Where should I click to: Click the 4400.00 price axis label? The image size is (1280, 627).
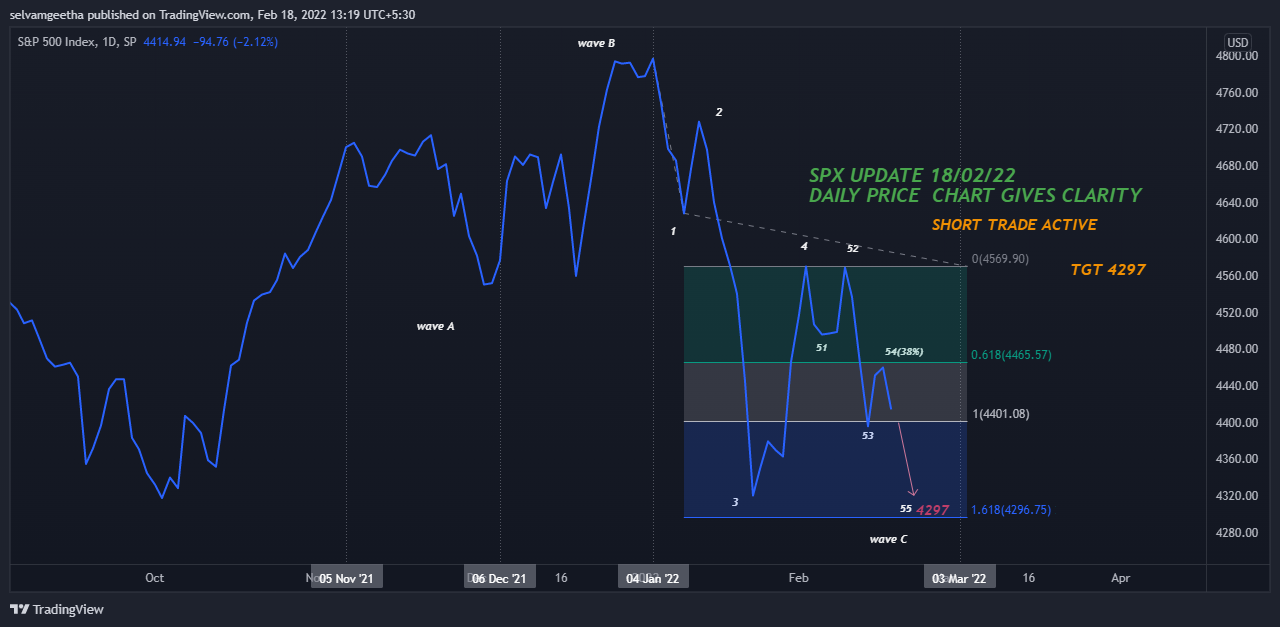pos(1235,422)
